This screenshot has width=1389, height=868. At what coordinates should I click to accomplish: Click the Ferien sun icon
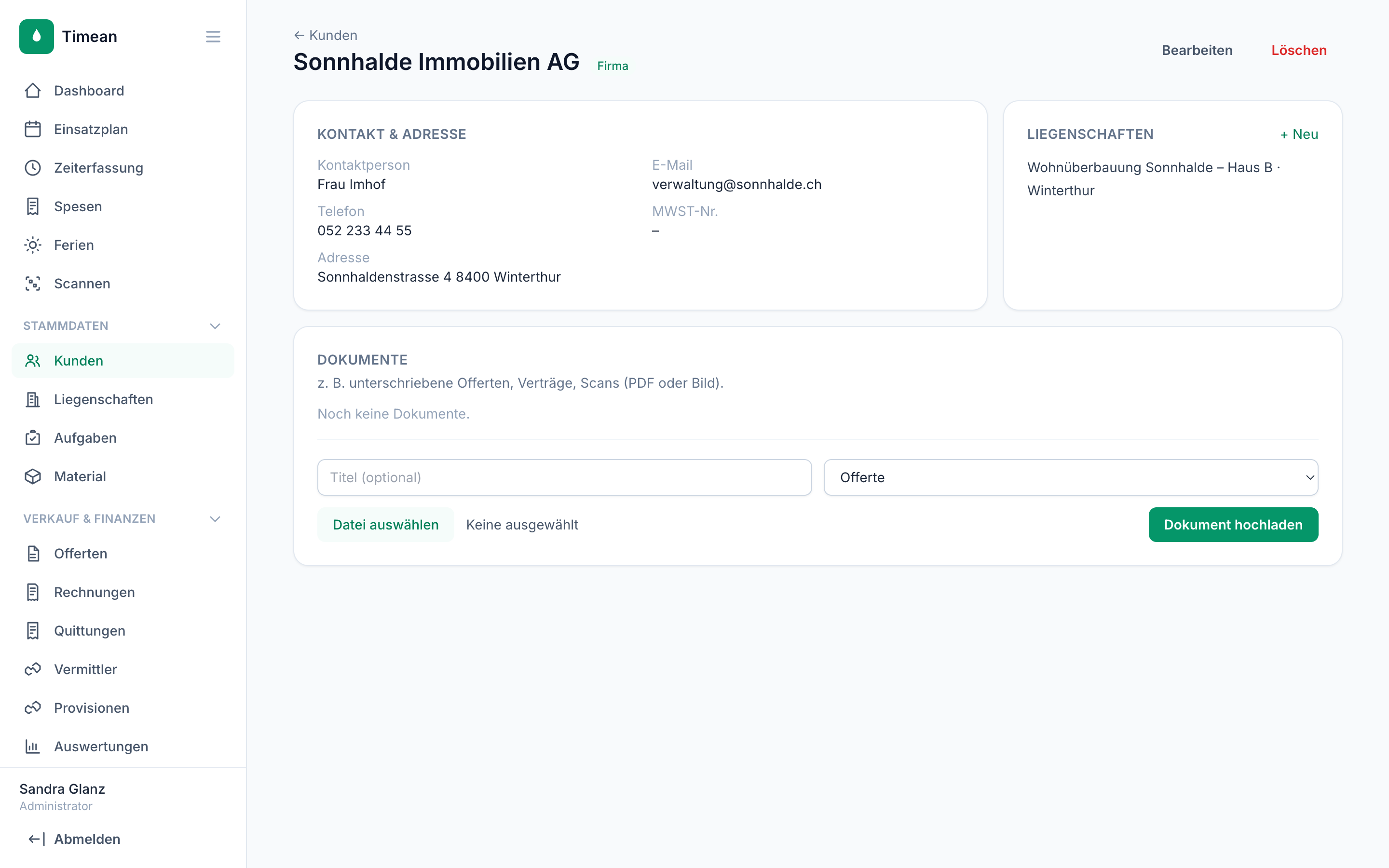tap(33, 245)
